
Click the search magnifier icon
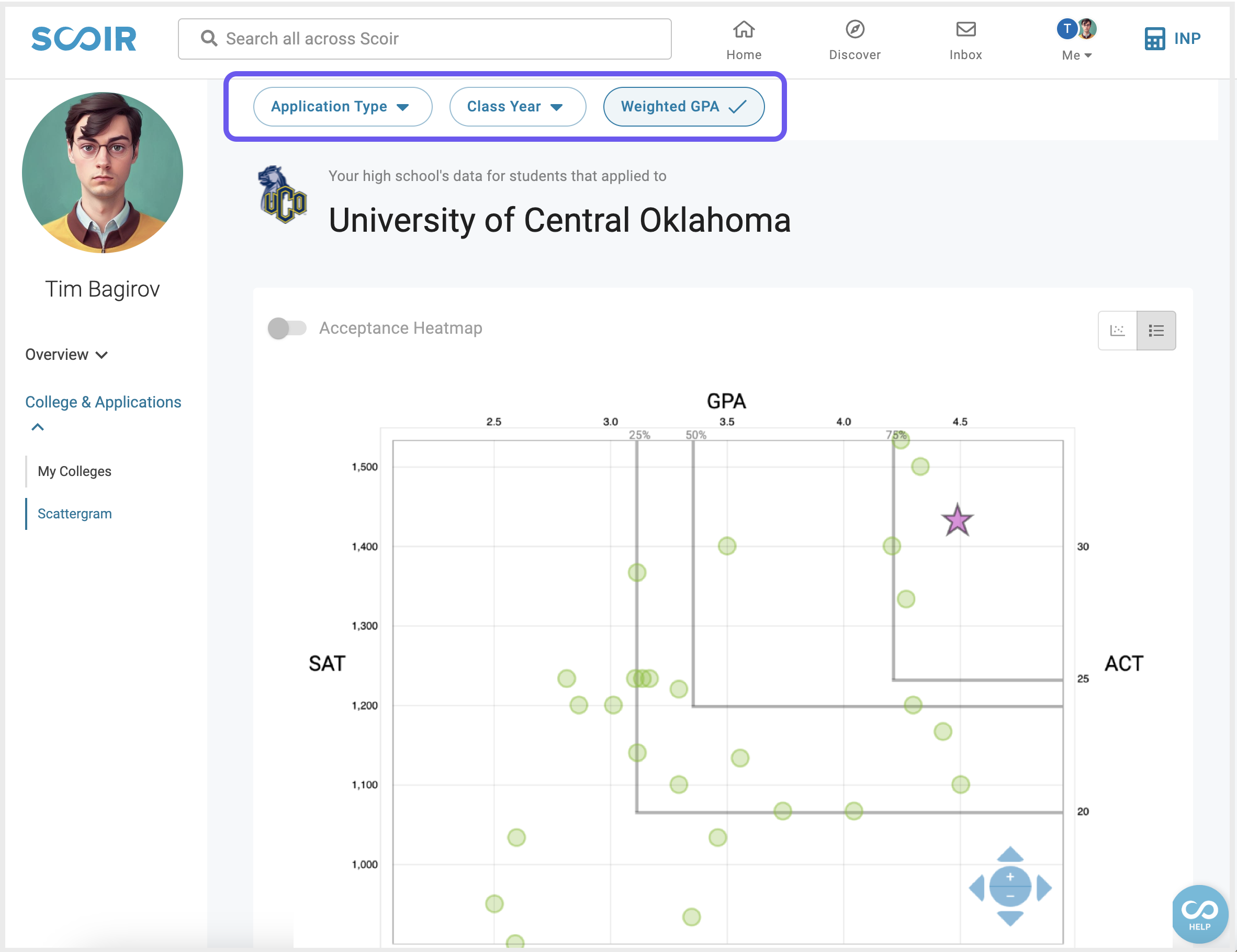click(x=209, y=39)
